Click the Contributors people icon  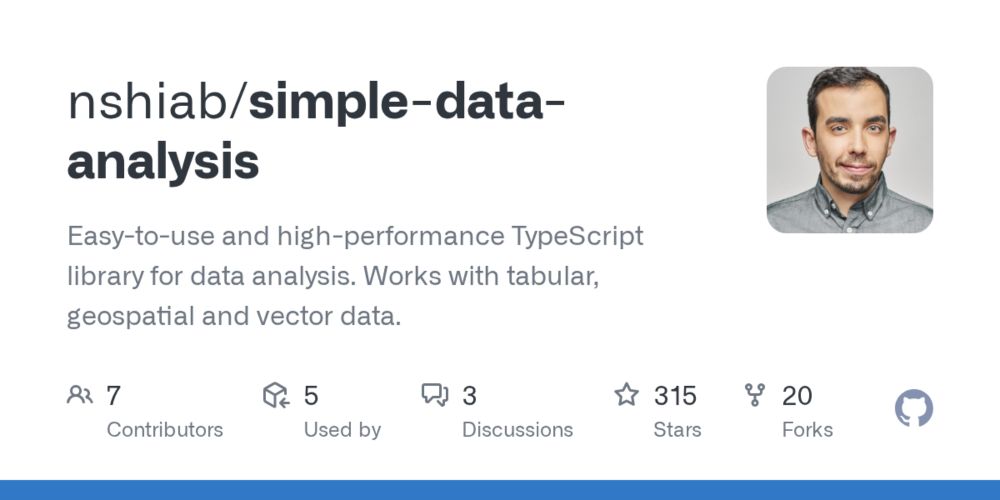79,395
